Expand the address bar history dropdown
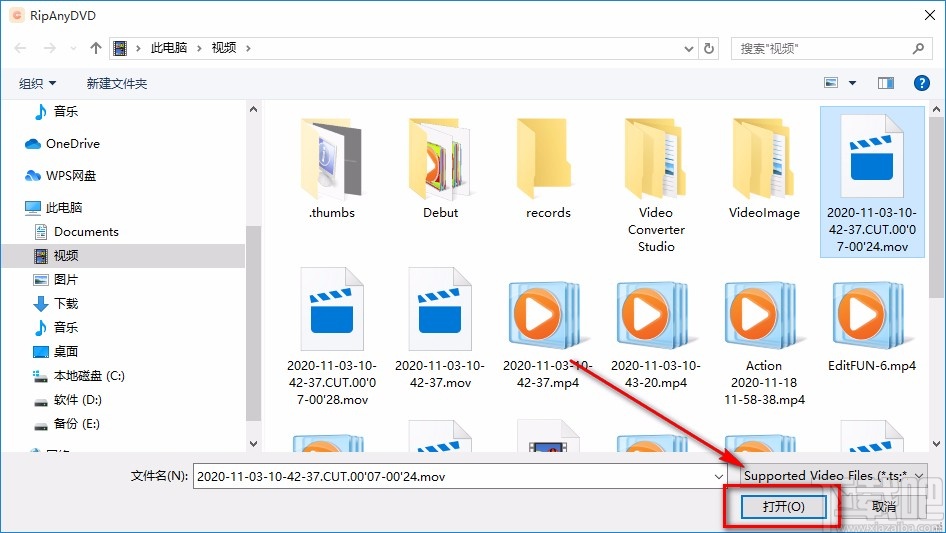This screenshot has height=533, width=946. 688,48
